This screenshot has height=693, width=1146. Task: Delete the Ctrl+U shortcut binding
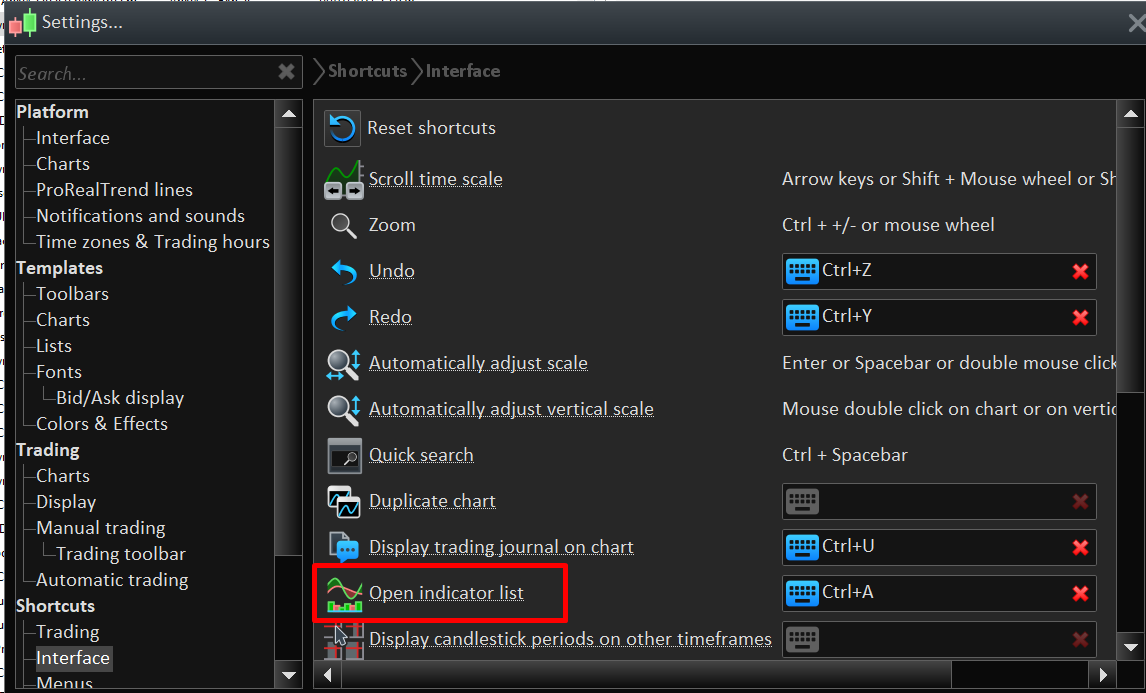1080,547
